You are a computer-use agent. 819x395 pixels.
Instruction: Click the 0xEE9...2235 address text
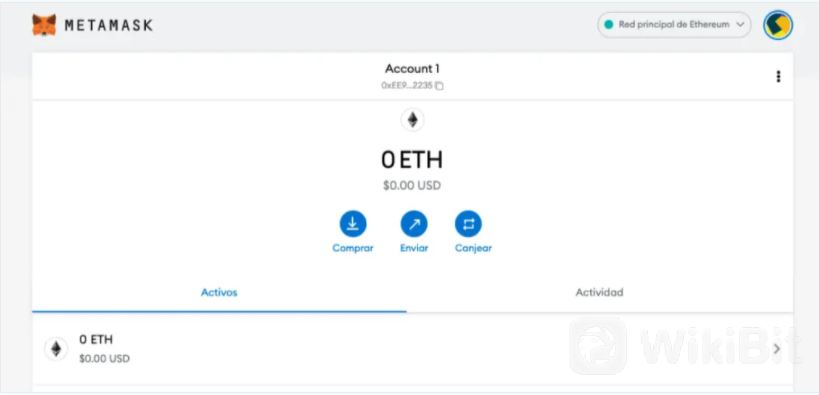[x=407, y=86]
